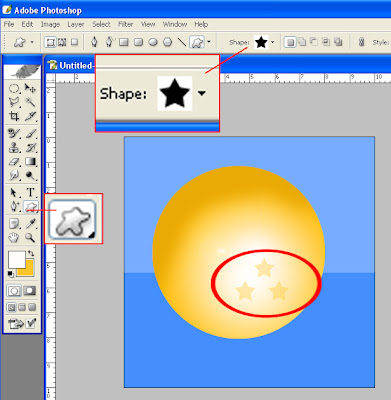Open the View menu
Image resolution: width=391 pixels, height=400 pixels.
pos(148,24)
